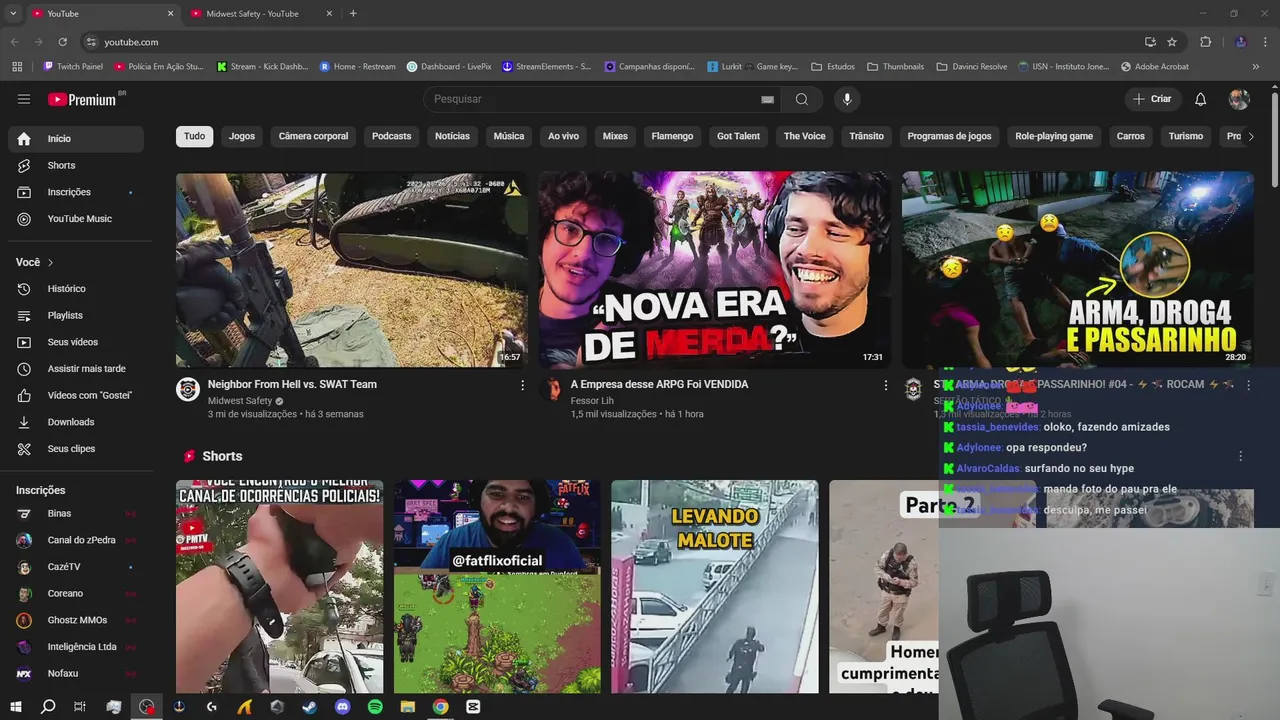Open Criar create menu
The image size is (1280, 720).
(x=1152, y=99)
